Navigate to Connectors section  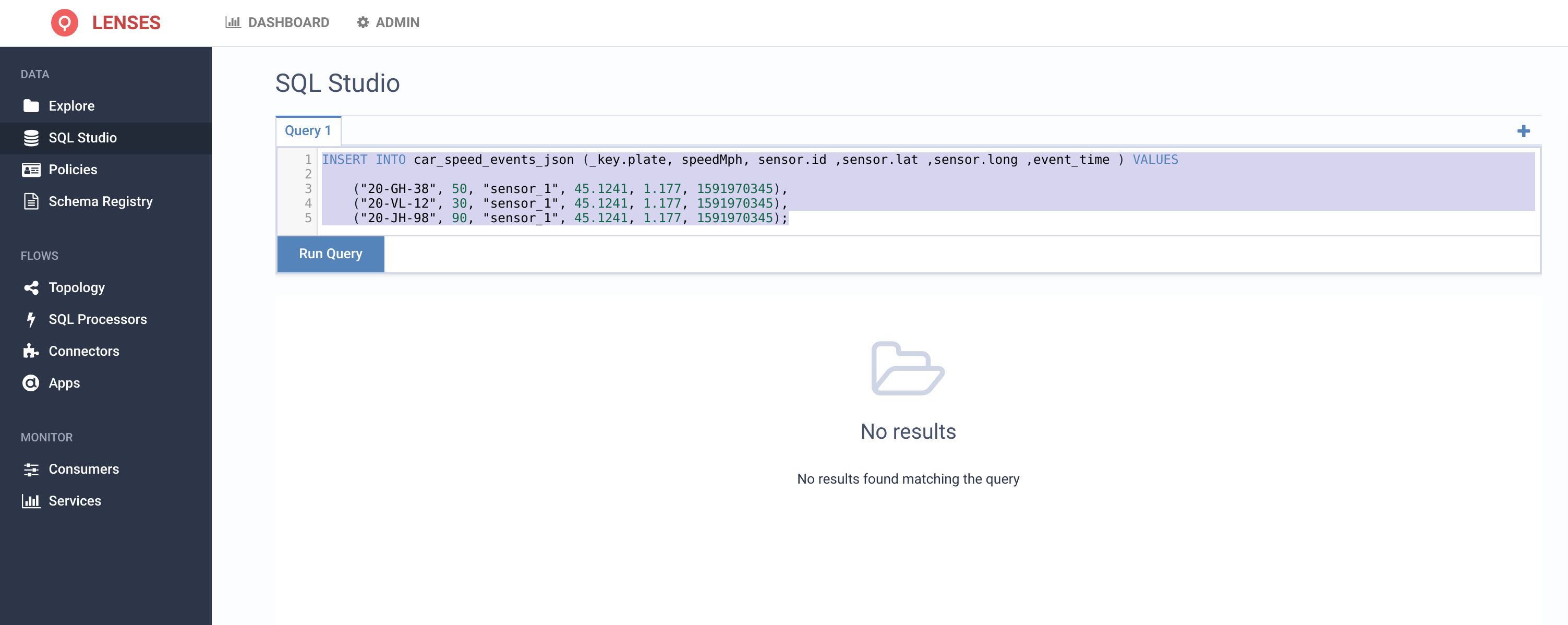(84, 350)
